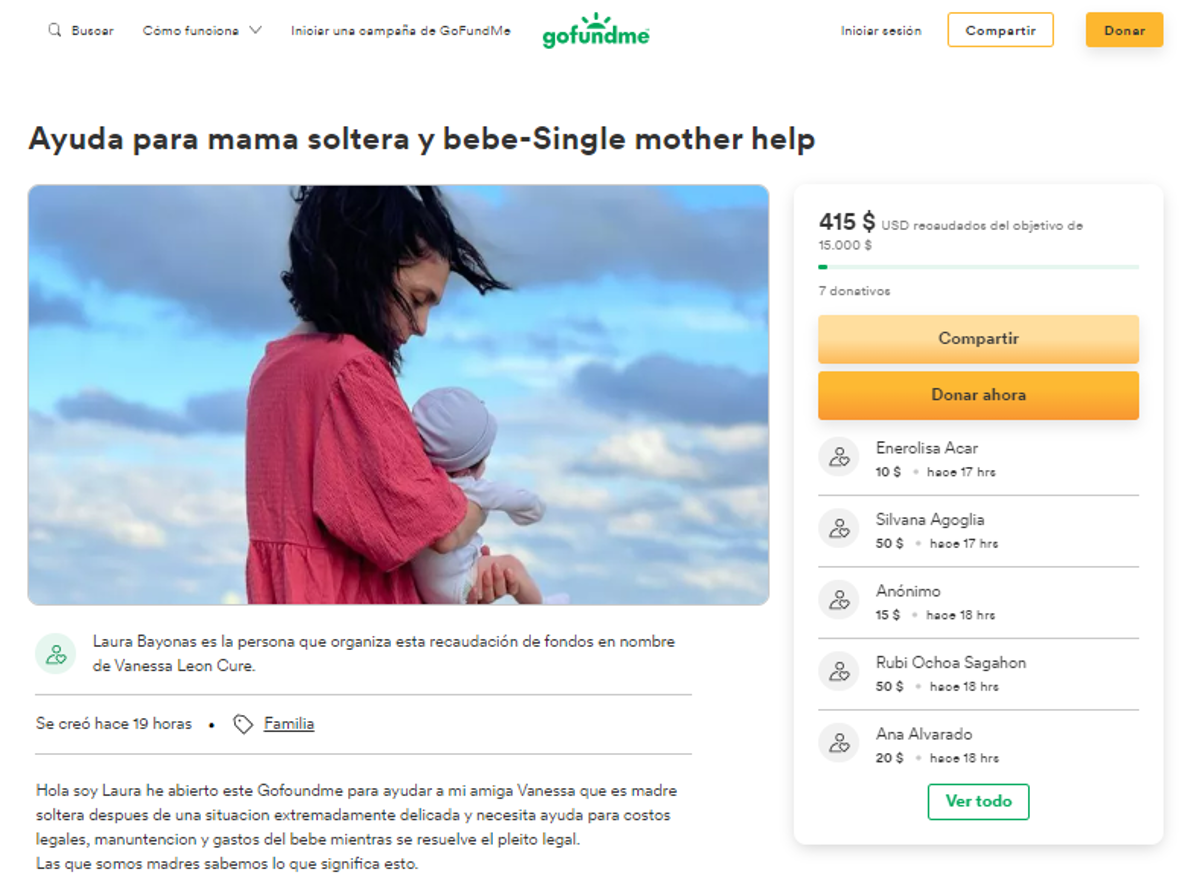Click the Donar ahora button
The image size is (1200, 875).
(x=978, y=395)
